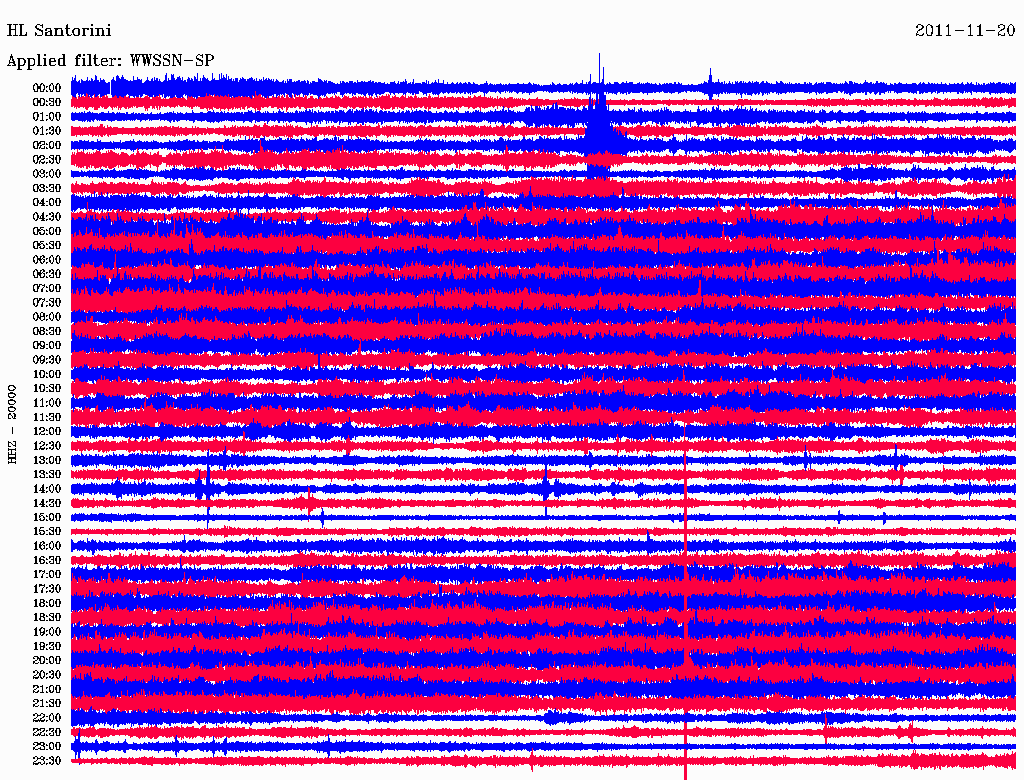Select the 21:00 time label
The height and width of the screenshot is (780, 1024).
(47, 689)
